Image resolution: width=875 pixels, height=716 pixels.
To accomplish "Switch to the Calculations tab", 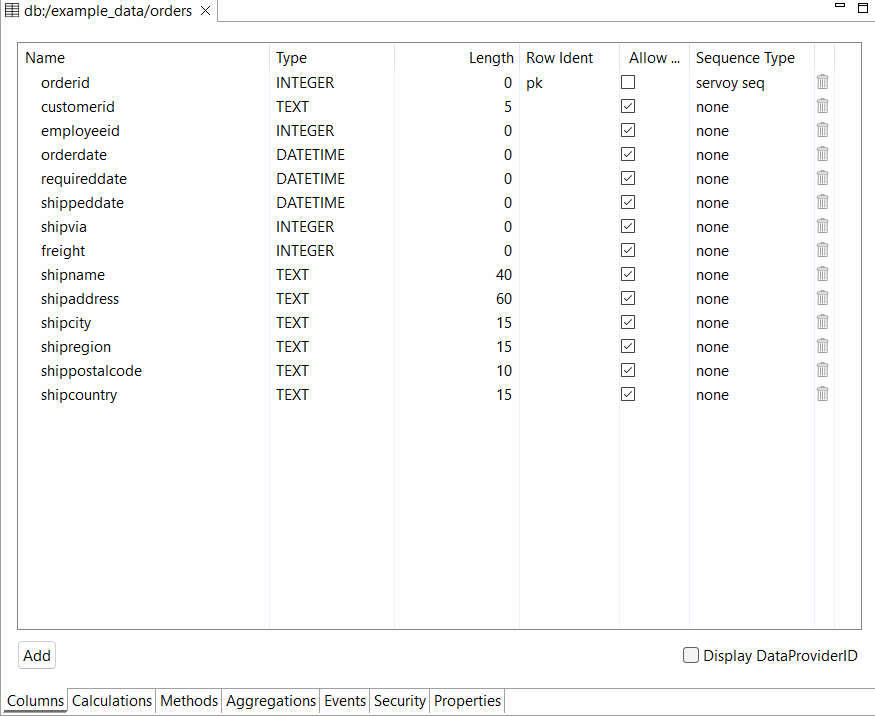I will pyautogui.click(x=112, y=701).
